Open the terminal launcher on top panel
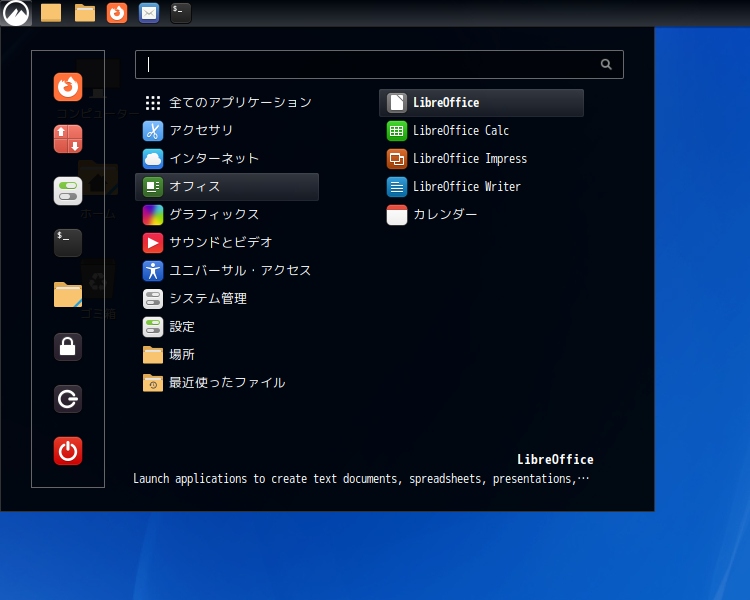750x600 pixels. (181, 13)
